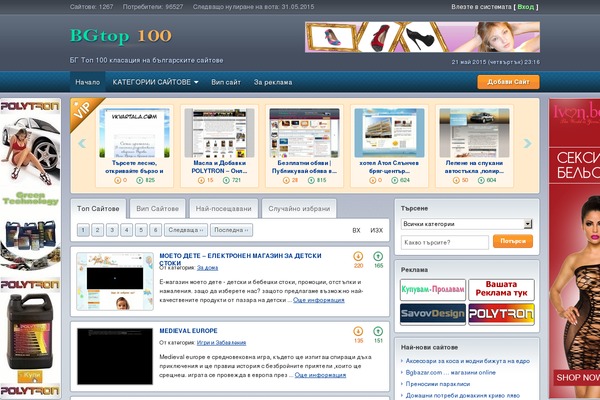The height and width of the screenshot is (400, 600).
Task: Click green up arrow beside 815
Action: pos(311,180)
